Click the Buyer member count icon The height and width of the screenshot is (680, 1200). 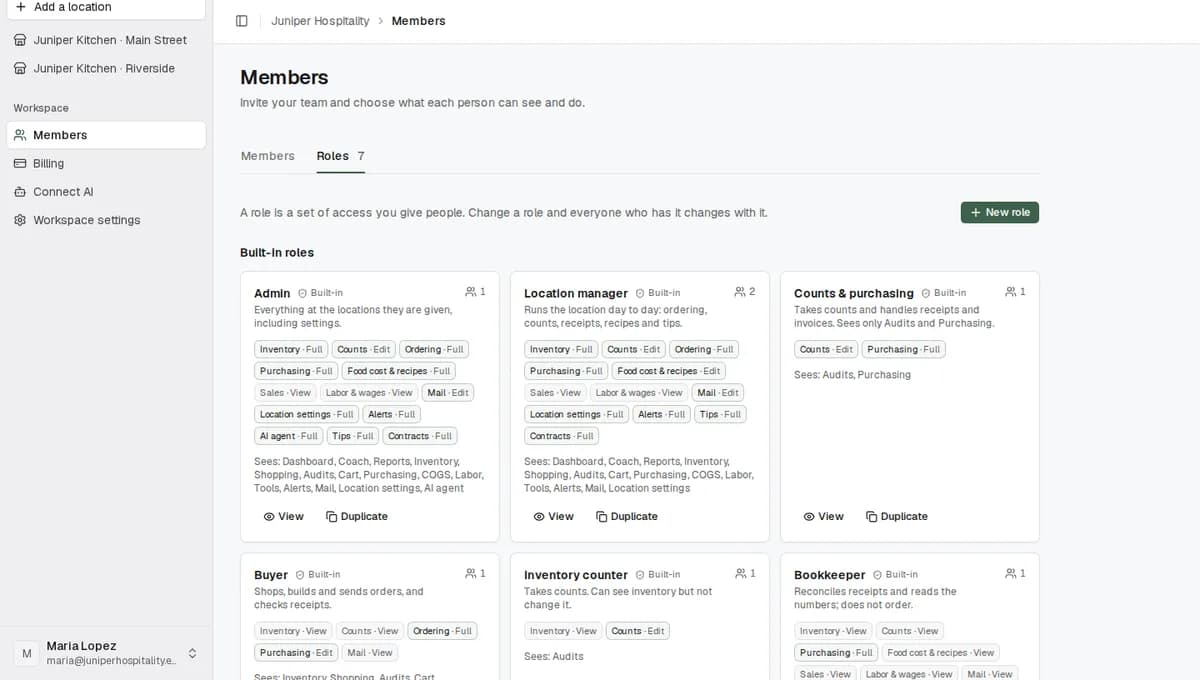coord(471,574)
